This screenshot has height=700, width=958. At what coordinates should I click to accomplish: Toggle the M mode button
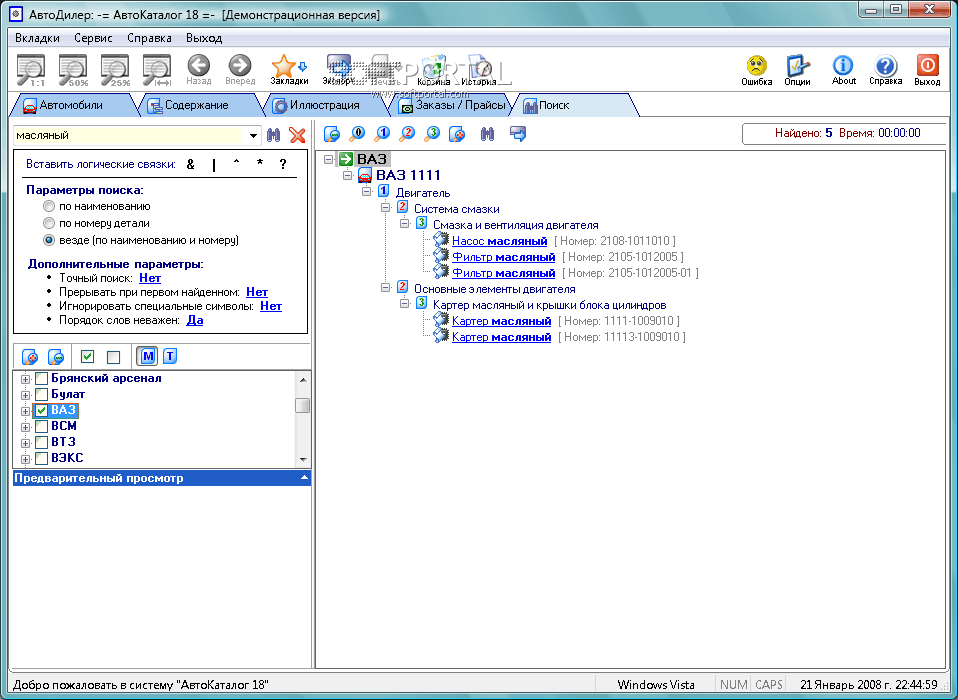[x=148, y=355]
